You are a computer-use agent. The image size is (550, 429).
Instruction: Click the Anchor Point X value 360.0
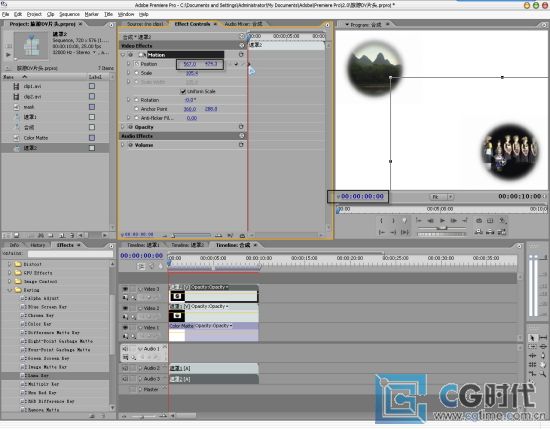[190, 109]
